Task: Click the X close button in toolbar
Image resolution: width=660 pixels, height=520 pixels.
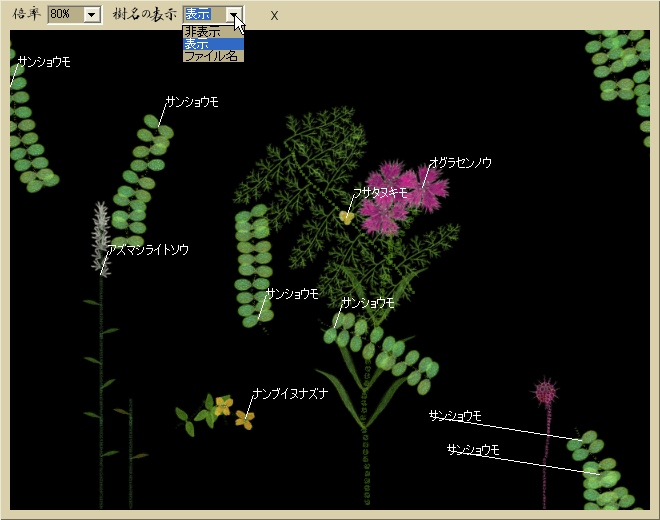Action: click(x=274, y=16)
